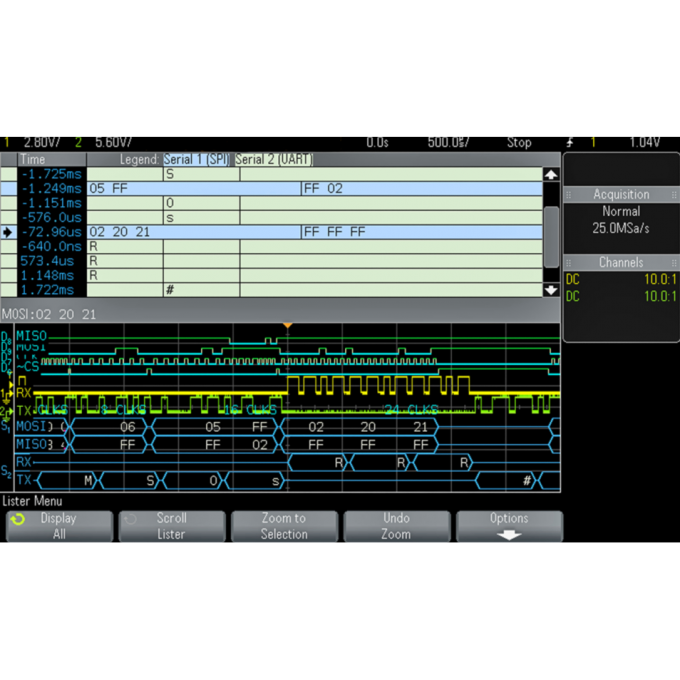The width and height of the screenshot is (680, 680).
Task: Select the lister row at -576.0us
Action: tap(271, 218)
